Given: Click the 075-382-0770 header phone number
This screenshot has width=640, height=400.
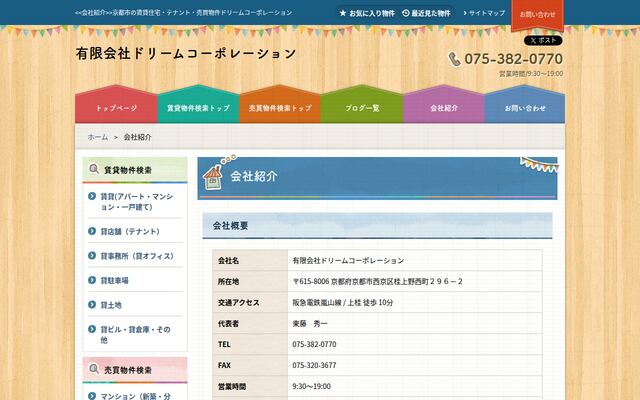Looking at the screenshot, I should pyautogui.click(x=513, y=59).
